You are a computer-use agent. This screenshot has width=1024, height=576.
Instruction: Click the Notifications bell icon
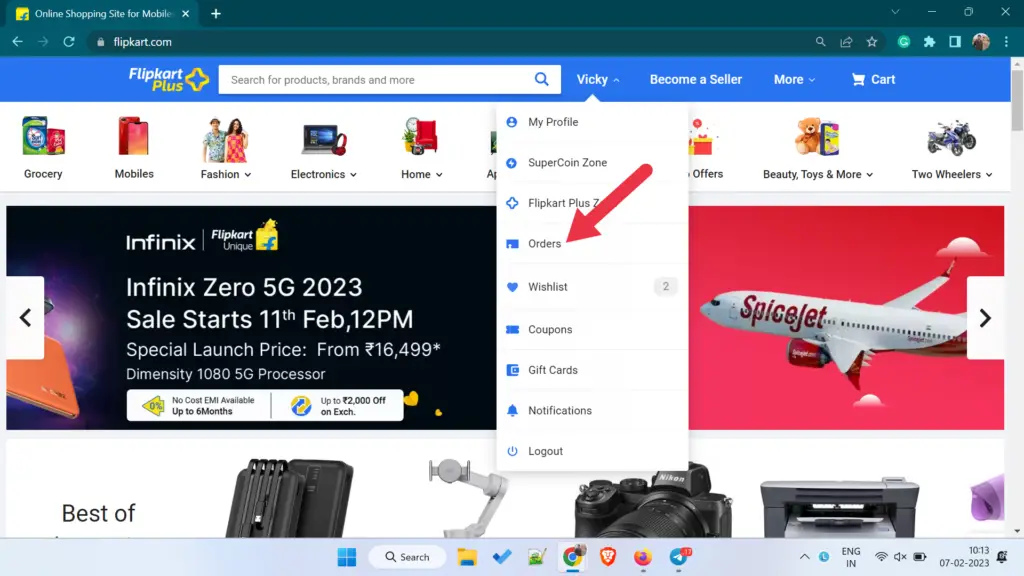[513, 411]
